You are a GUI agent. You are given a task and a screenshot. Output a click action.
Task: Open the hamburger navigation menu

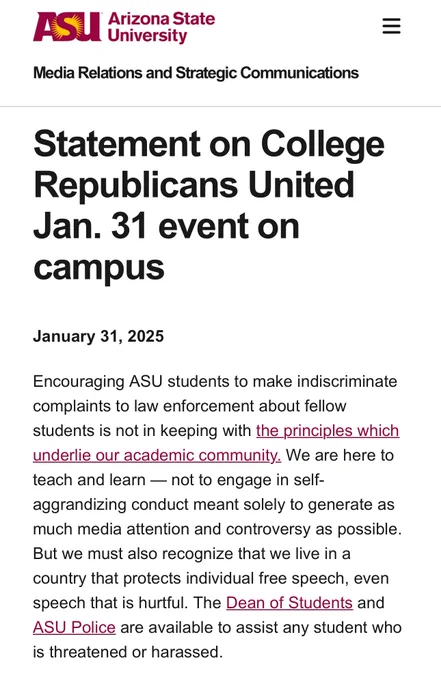[391, 26]
